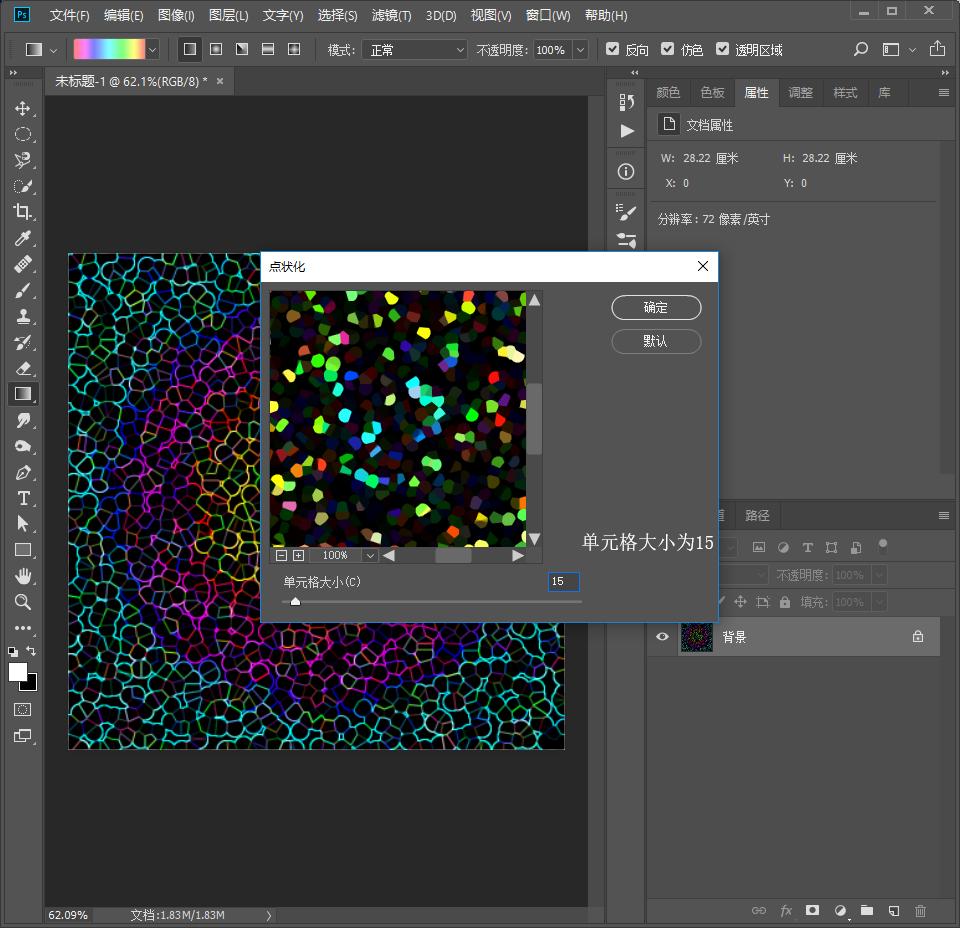
Task: Click the delete layer trash icon
Action: [921, 911]
